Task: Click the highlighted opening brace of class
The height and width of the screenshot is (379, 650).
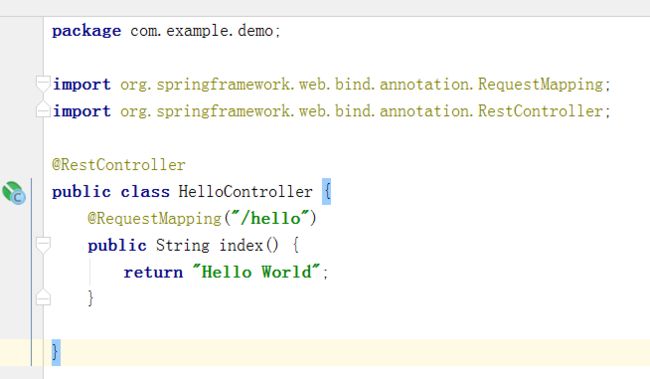Action: [327, 192]
